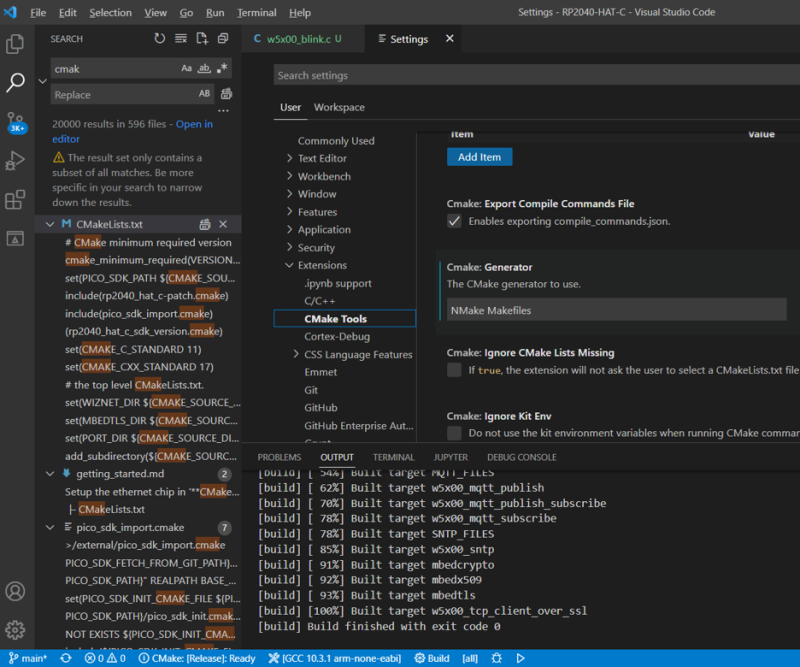This screenshot has width=800, height=667.
Task: Focus the Search settings field
Action: [x=536, y=76]
